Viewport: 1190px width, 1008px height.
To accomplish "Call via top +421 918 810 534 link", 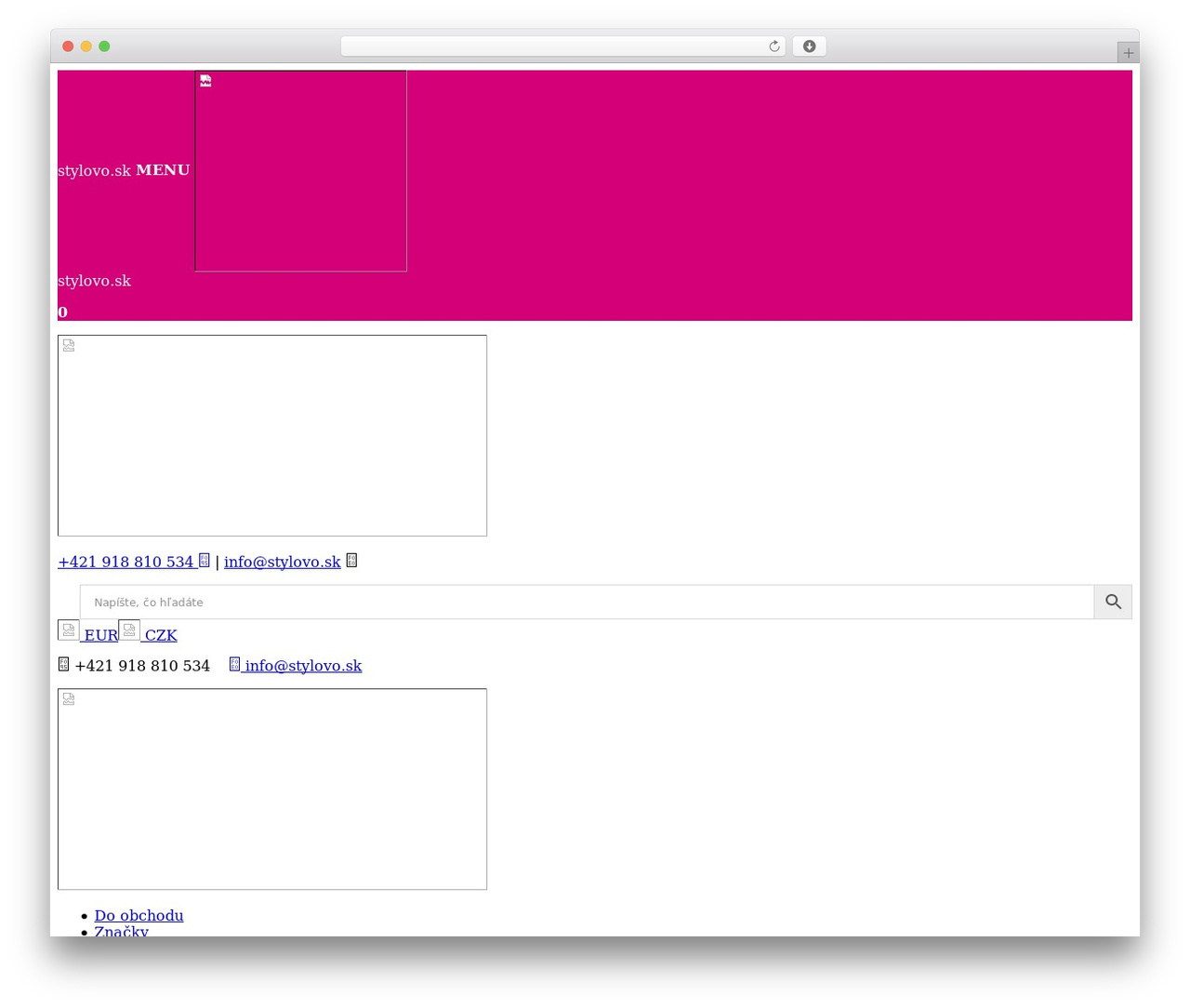I will click(126, 562).
